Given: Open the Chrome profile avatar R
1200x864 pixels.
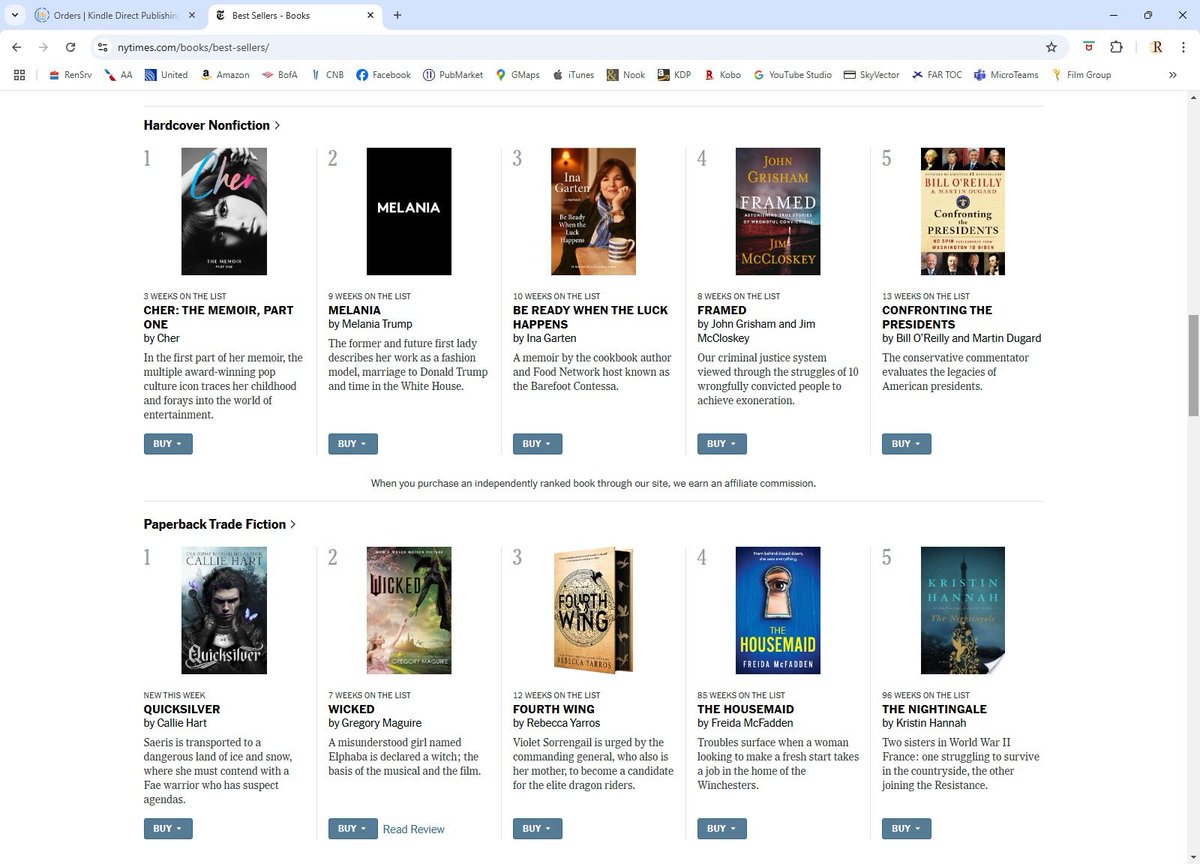Looking at the screenshot, I should (1156, 47).
